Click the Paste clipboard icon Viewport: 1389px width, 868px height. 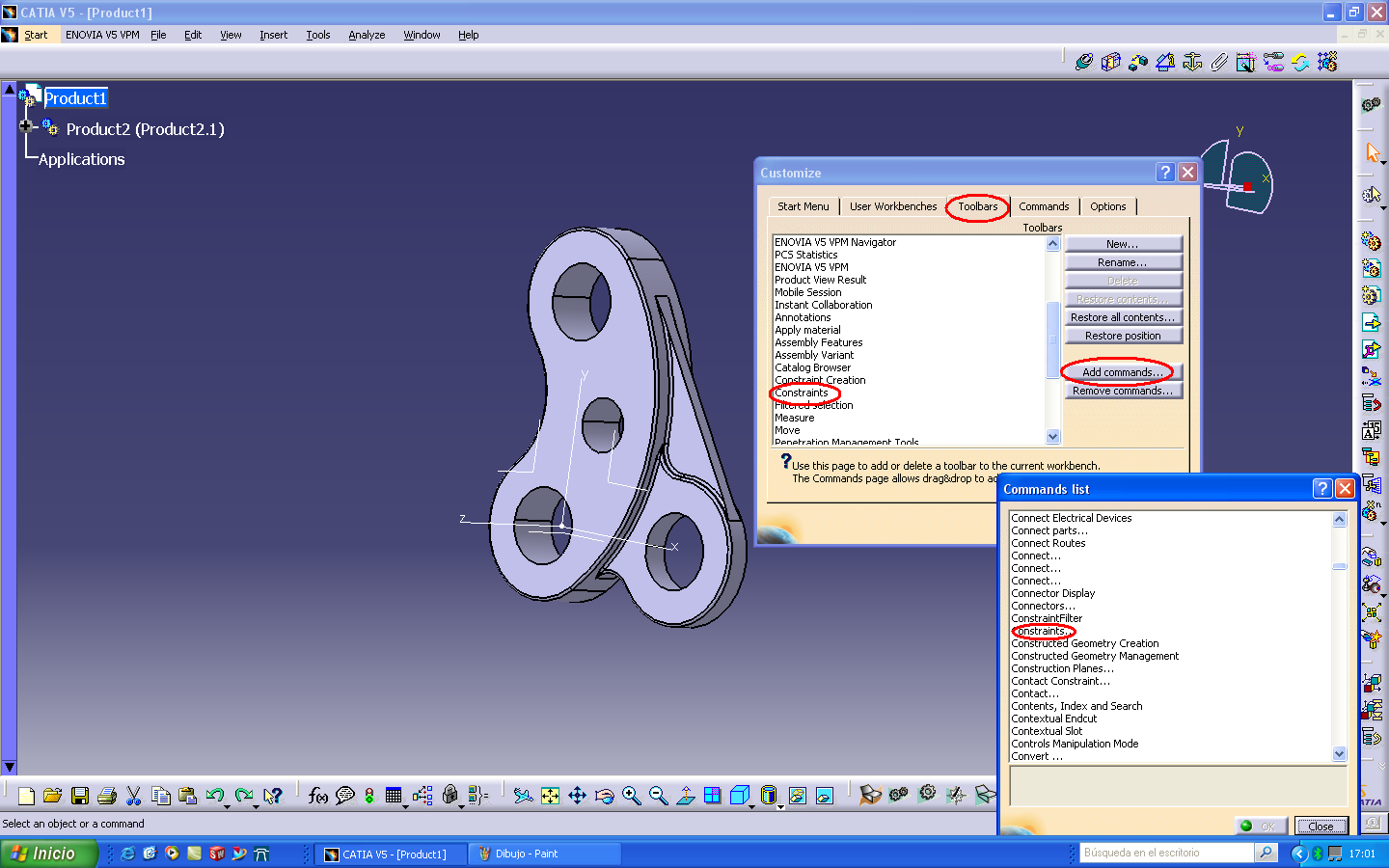pyautogui.click(x=188, y=796)
